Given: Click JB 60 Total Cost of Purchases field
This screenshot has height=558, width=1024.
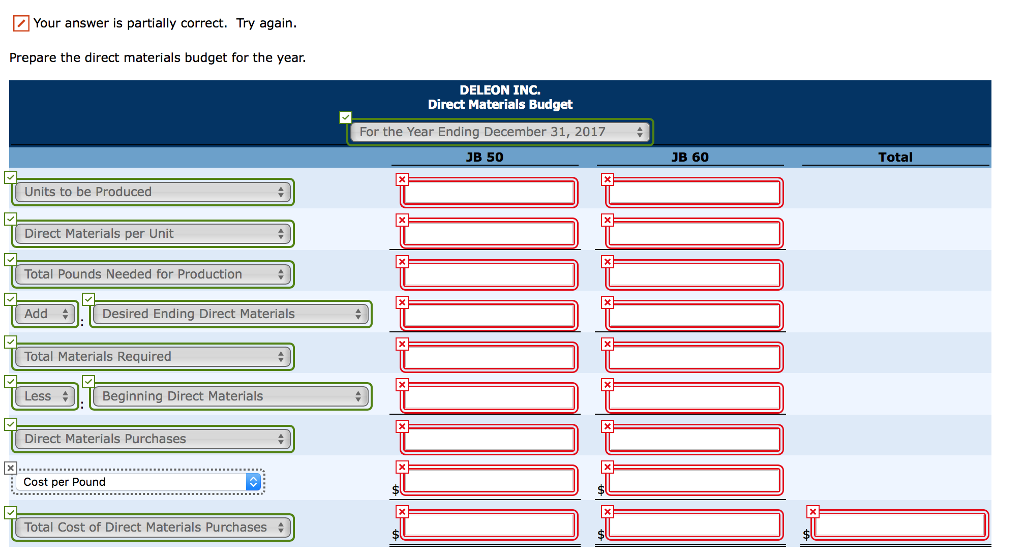Looking at the screenshot, I should click(x=694, y=525).
